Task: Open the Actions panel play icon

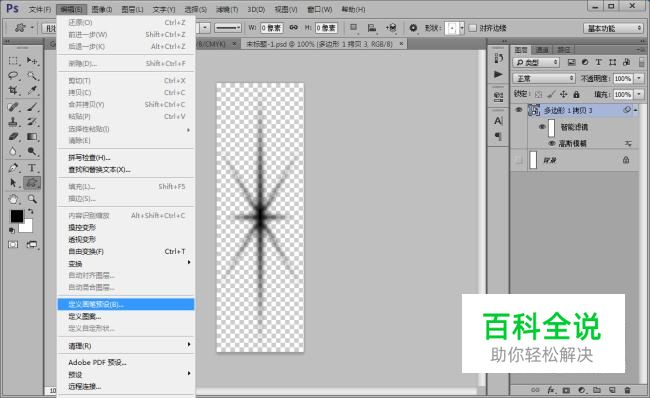Action: pos(498,74)
